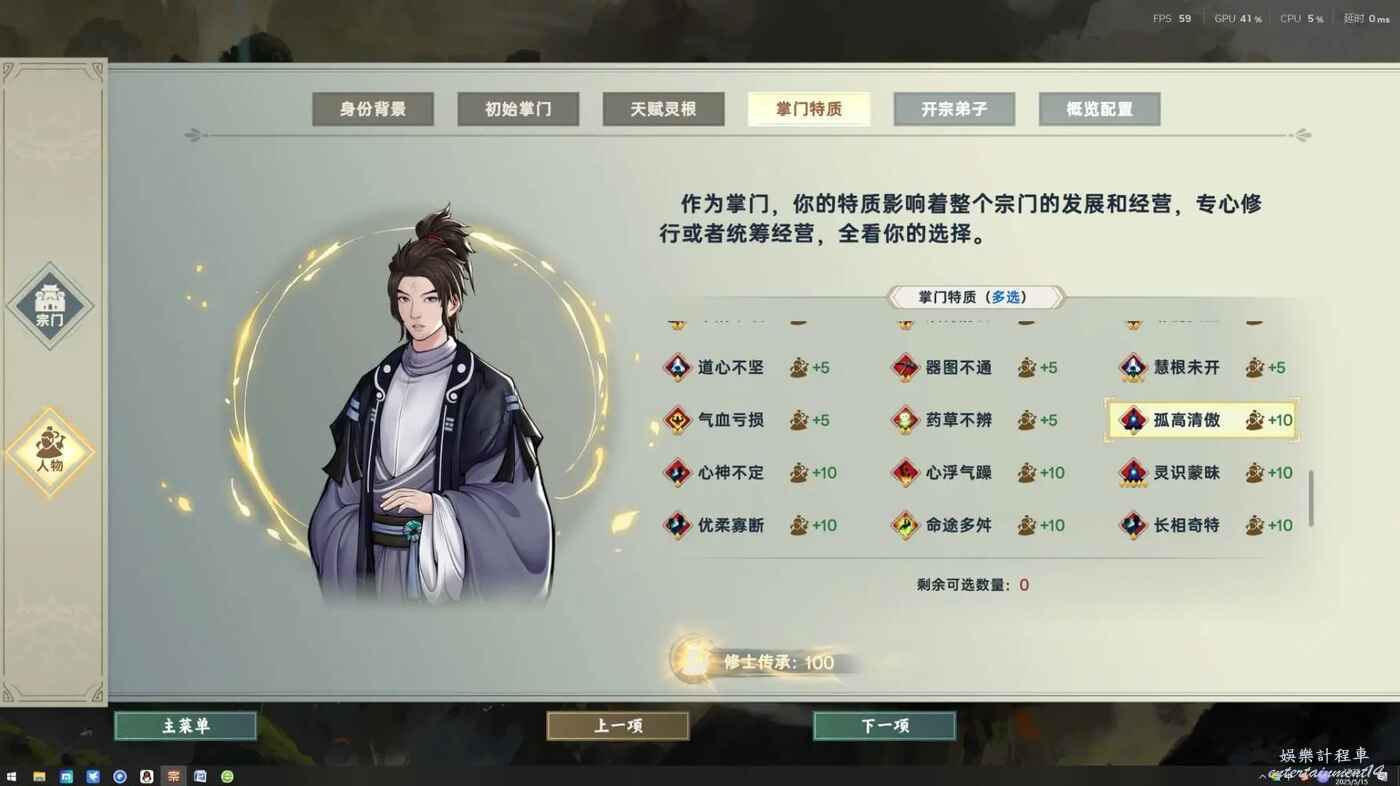The height and width of the screenshot is (786, 1400).
Task: Click the 长相奇特 trait icon
Action: click(1133, 525)
